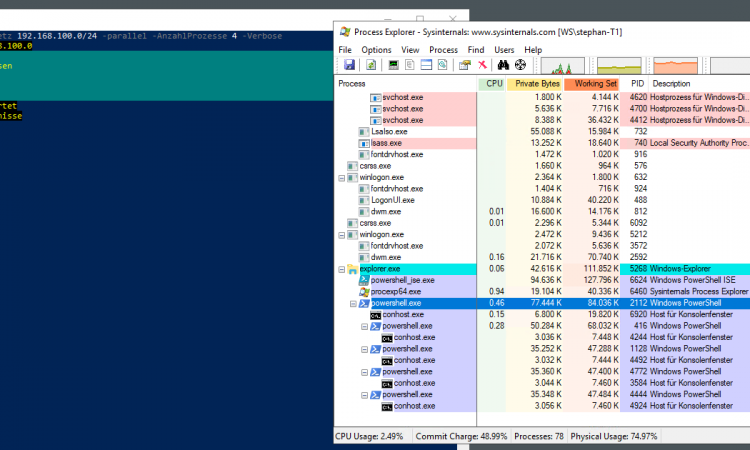The width and height of the screenshot is (750, 450).
Task: Select the lsass.exe row
Action: point(542,143)
